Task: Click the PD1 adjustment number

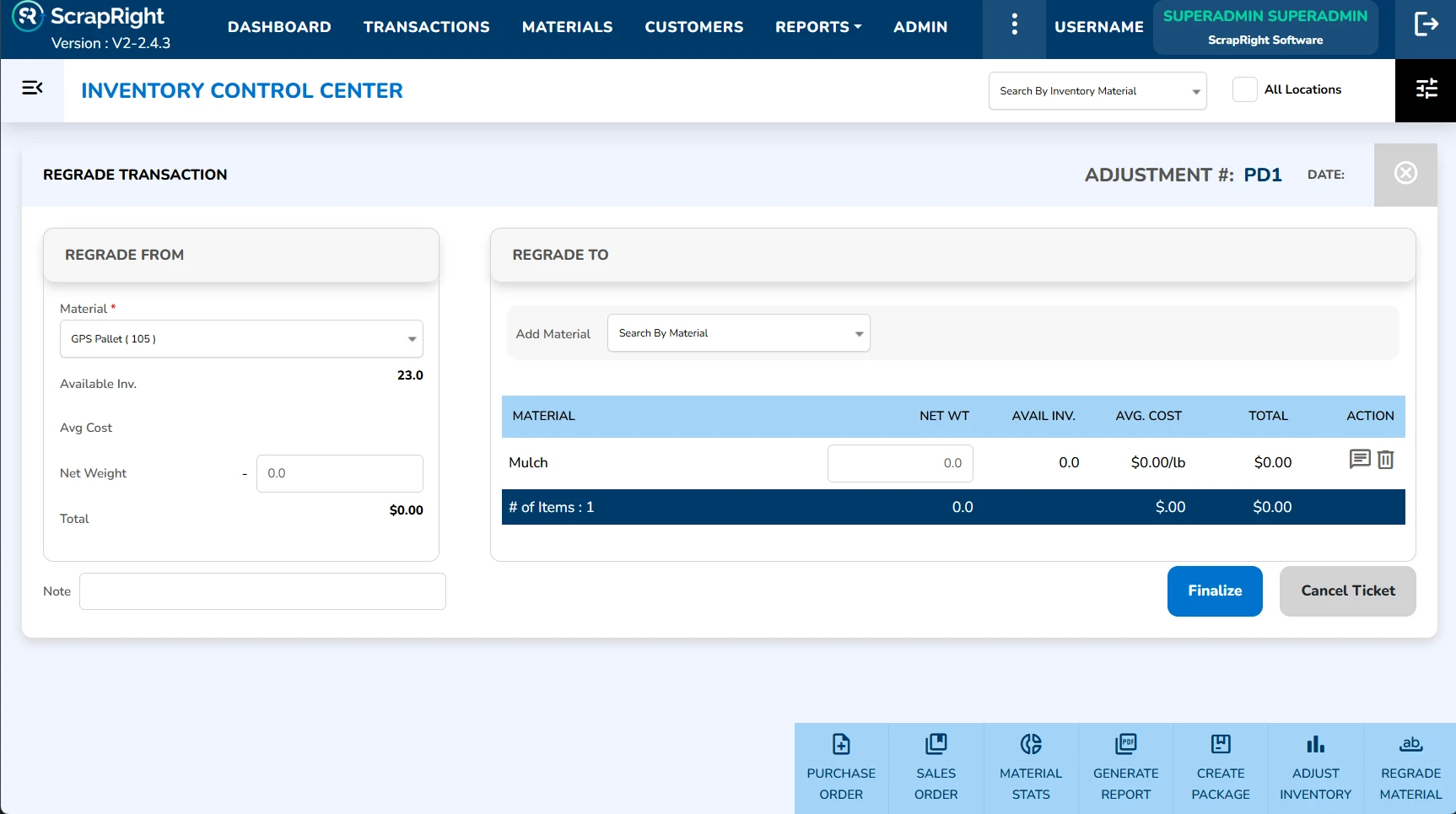Action: coord(1263,175)
